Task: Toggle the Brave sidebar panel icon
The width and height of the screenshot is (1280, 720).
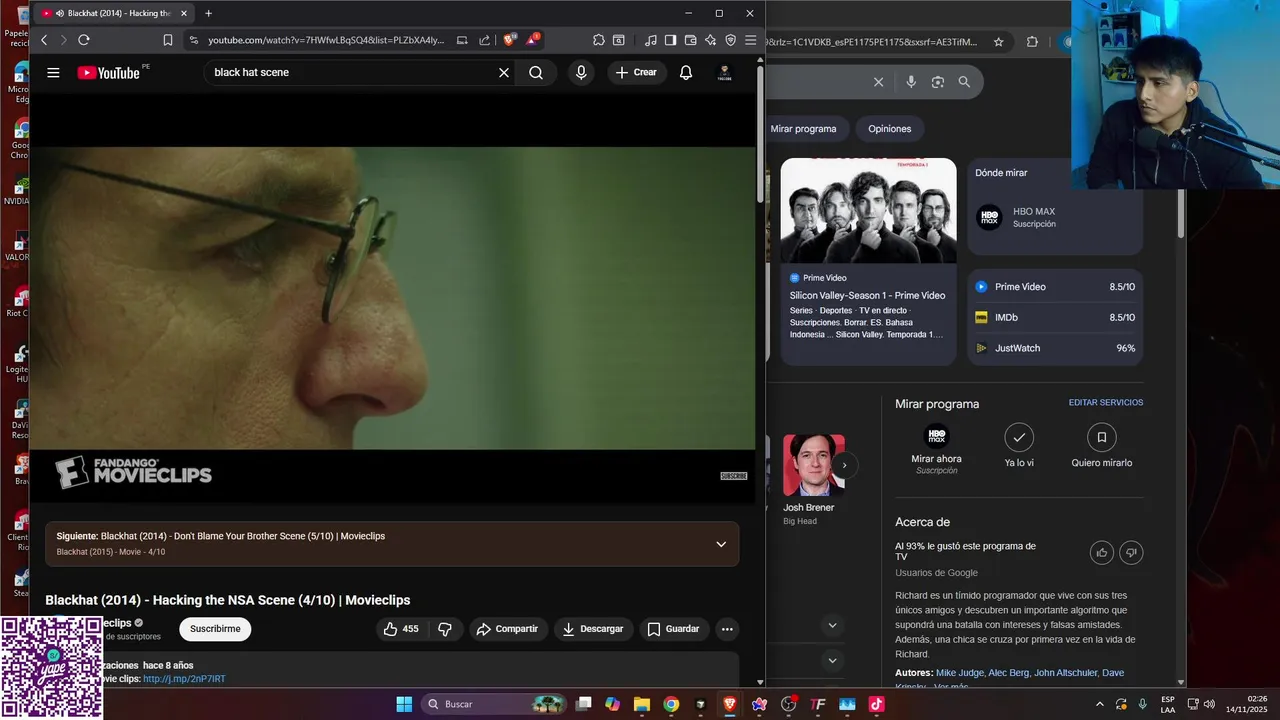Action: point(671,40)
